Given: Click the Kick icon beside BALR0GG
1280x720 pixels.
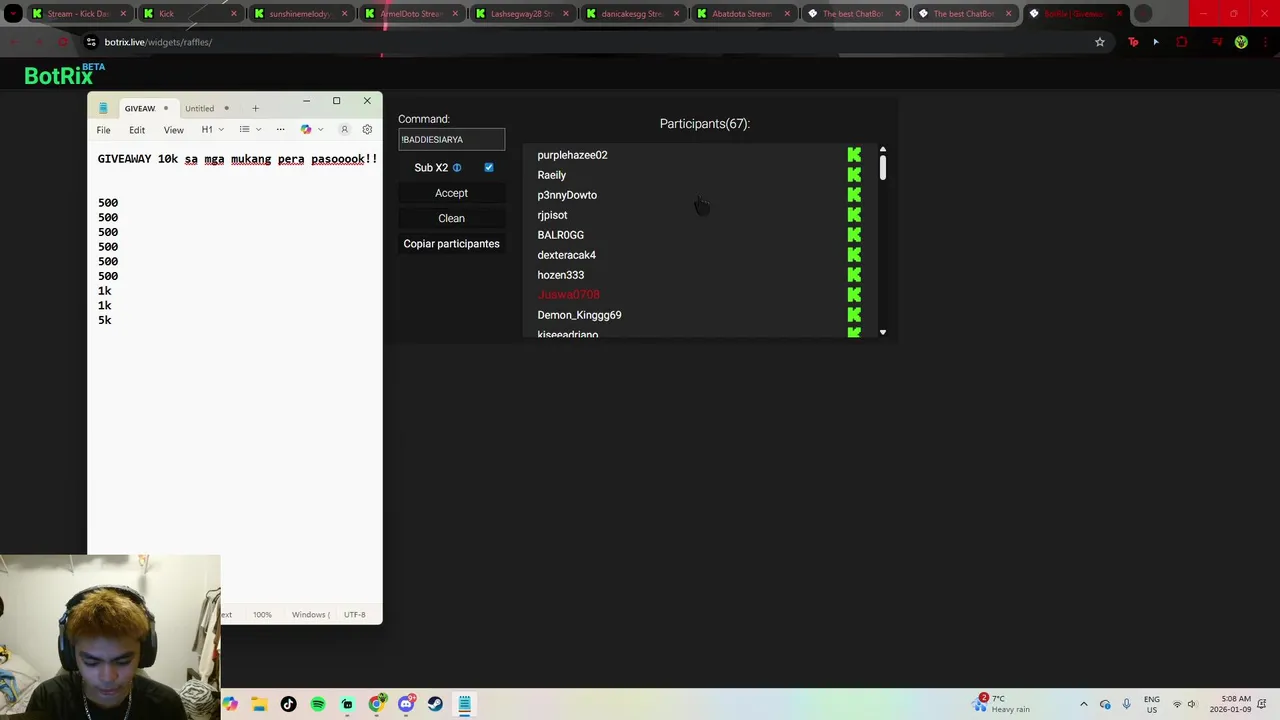Looking at the screenshot, I should (x=854, y=235).
